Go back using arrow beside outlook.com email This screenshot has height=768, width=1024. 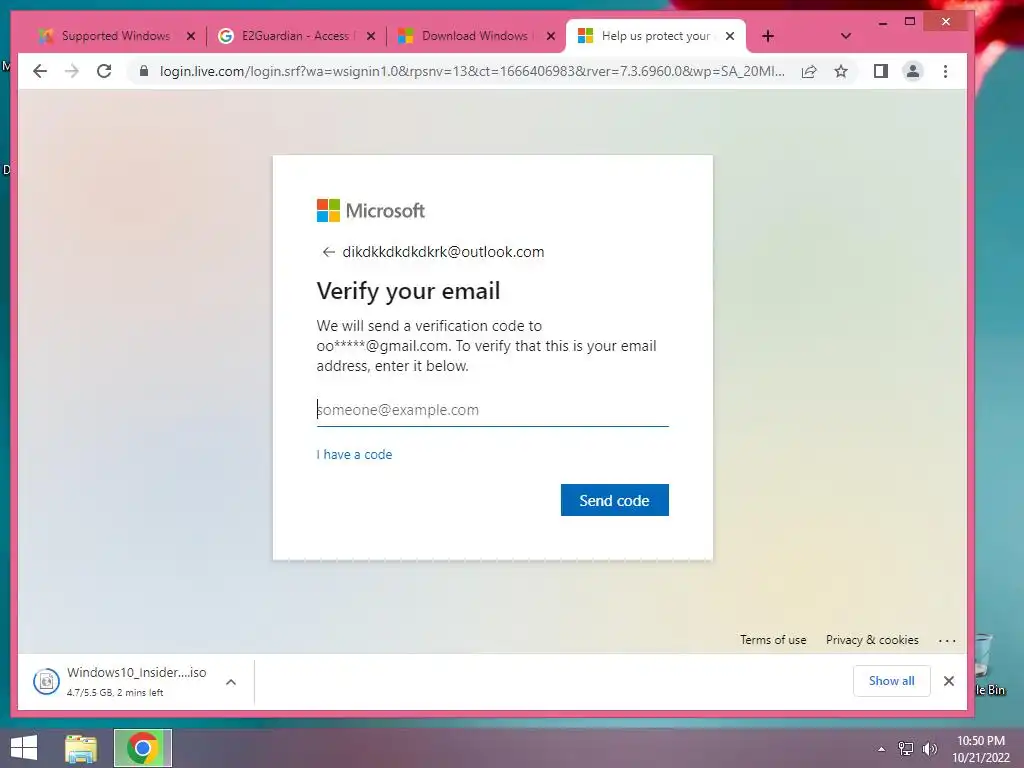coord(328,252)
